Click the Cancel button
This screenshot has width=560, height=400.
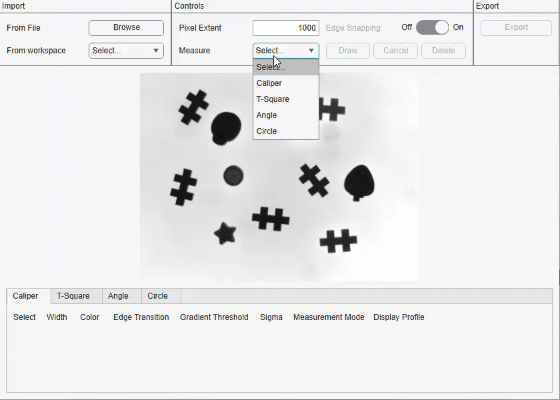pos(395,51)
